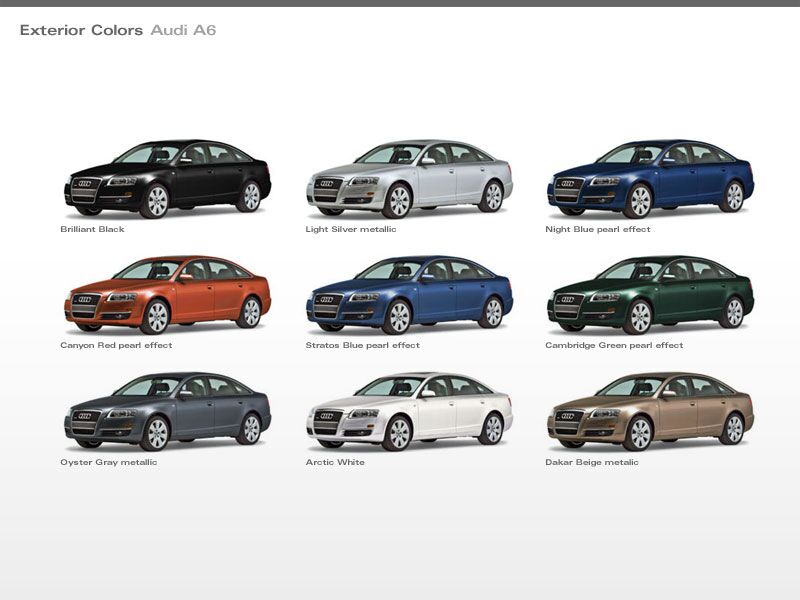Click the 'Light Silver metallic' label
The image size is (800, 600).
tap(351, 230)
